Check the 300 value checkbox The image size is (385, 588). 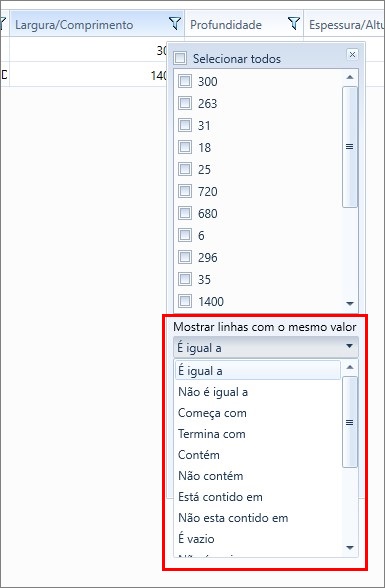click(x=185, y=81)
